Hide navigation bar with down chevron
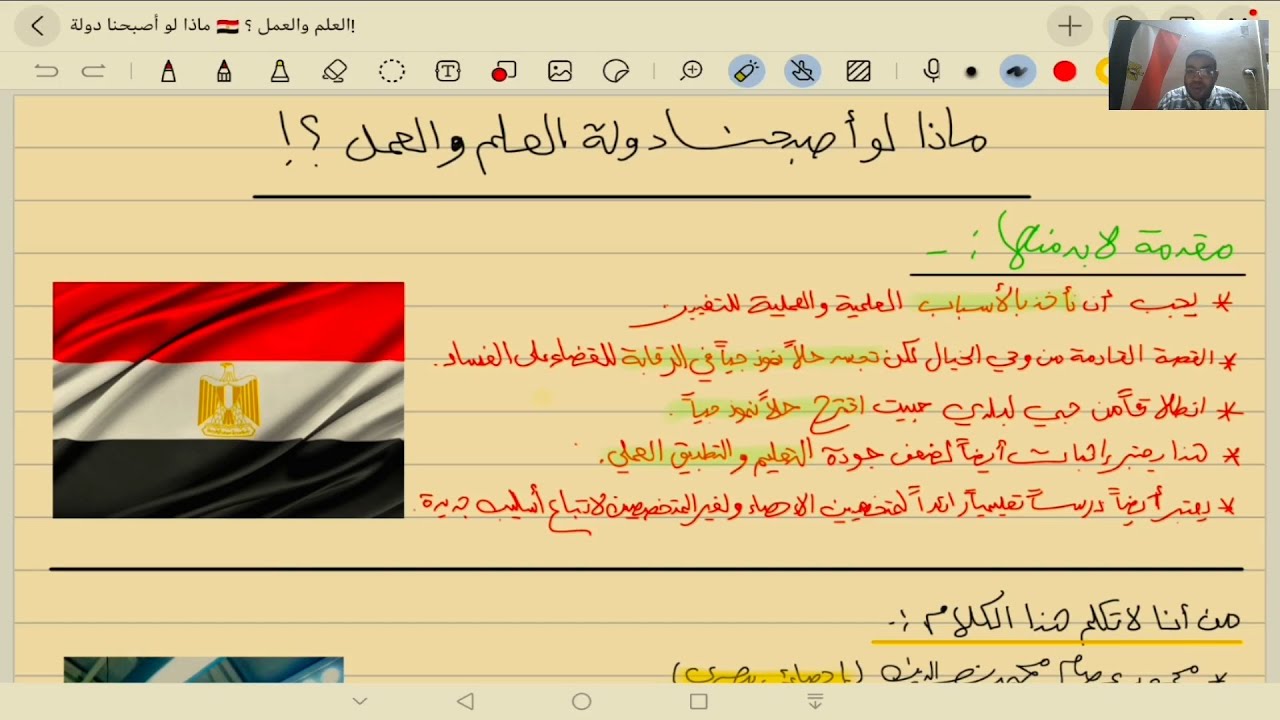The image size is (1280, 720). coord(360,701)
